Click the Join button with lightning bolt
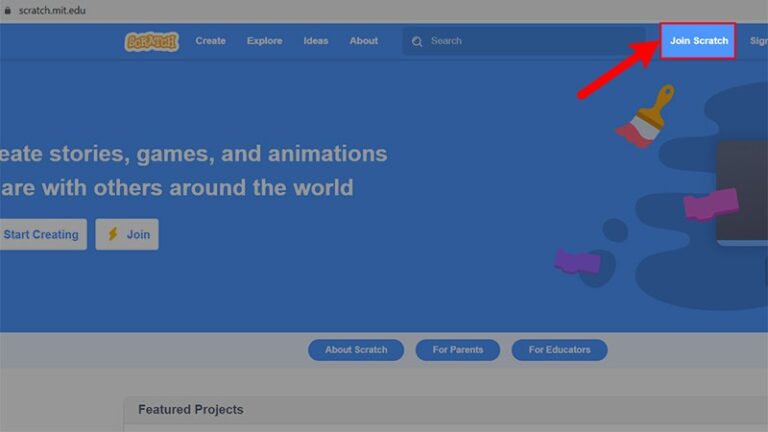 127,234
